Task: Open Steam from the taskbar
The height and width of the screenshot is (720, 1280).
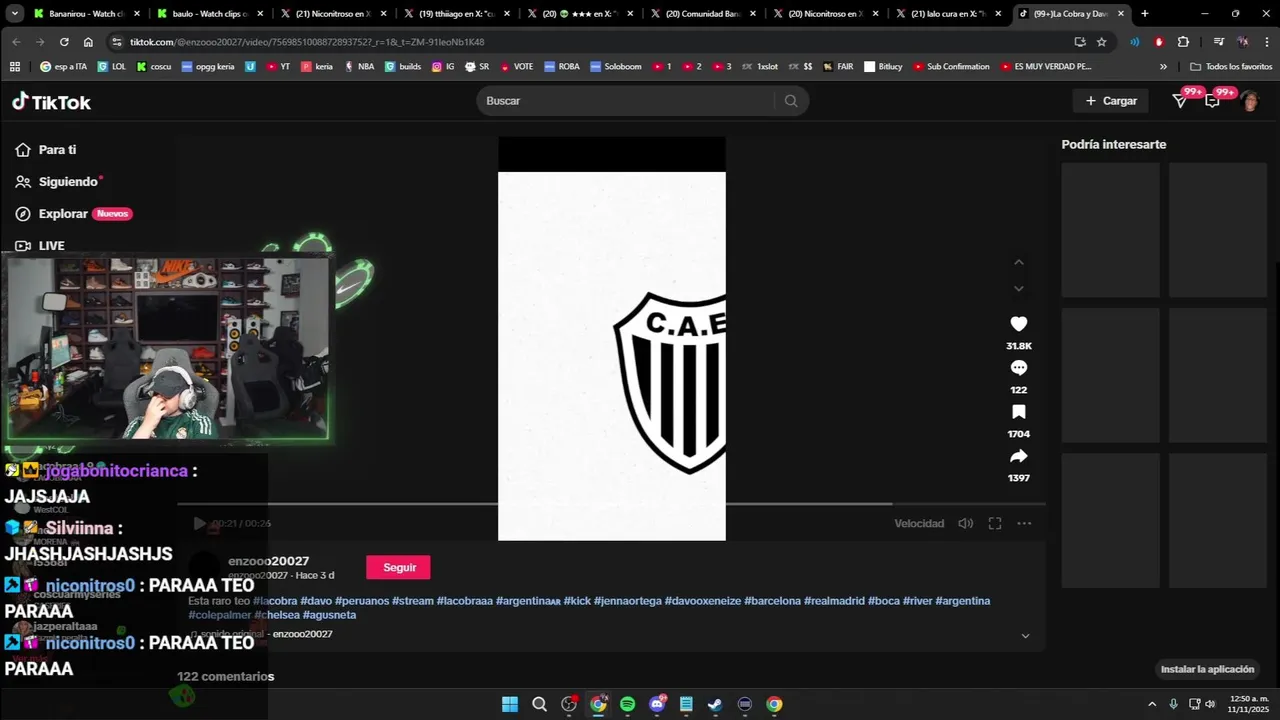Action: 715,704
